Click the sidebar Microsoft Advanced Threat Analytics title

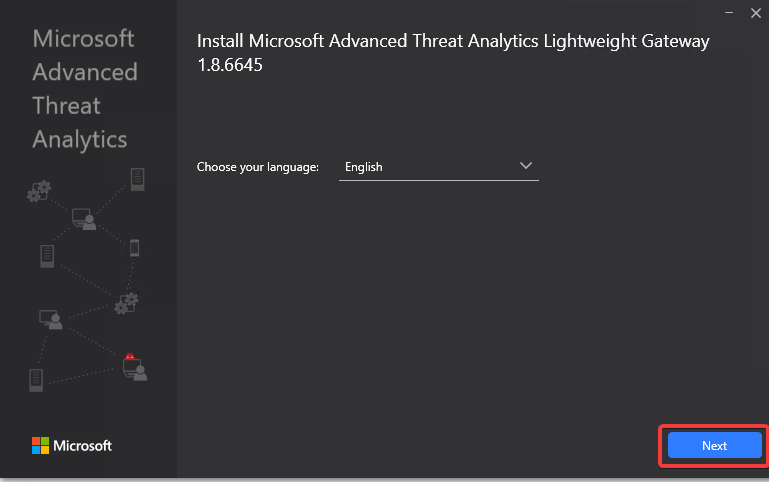84,89
